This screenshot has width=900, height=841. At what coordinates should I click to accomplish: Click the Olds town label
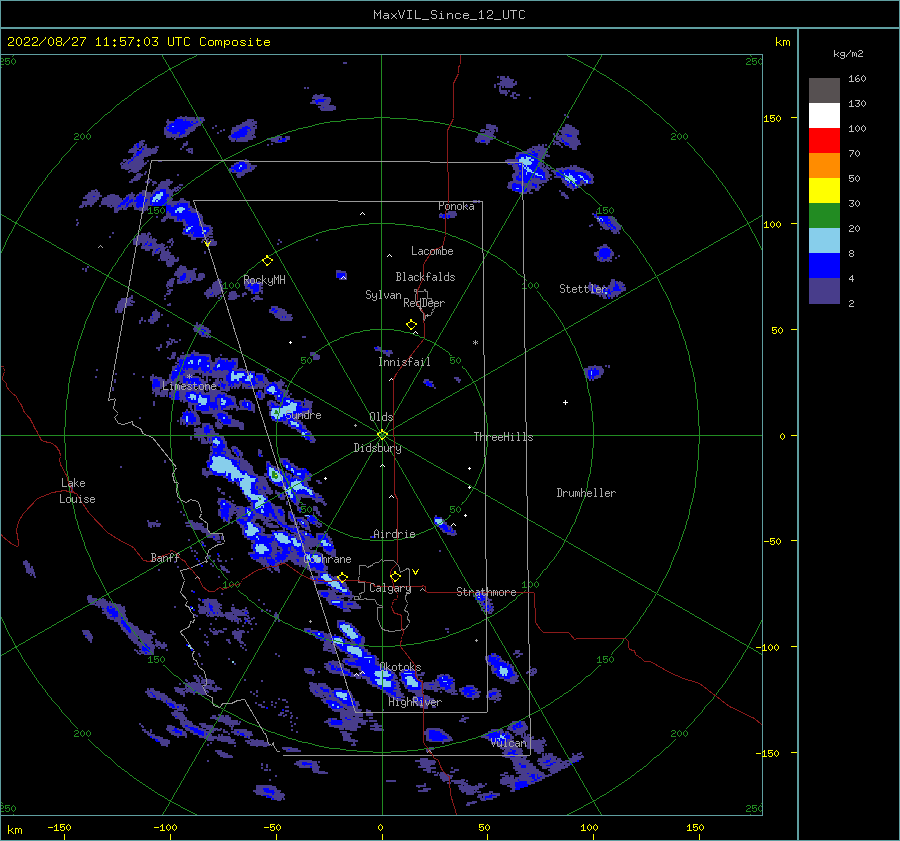(381, 417)
